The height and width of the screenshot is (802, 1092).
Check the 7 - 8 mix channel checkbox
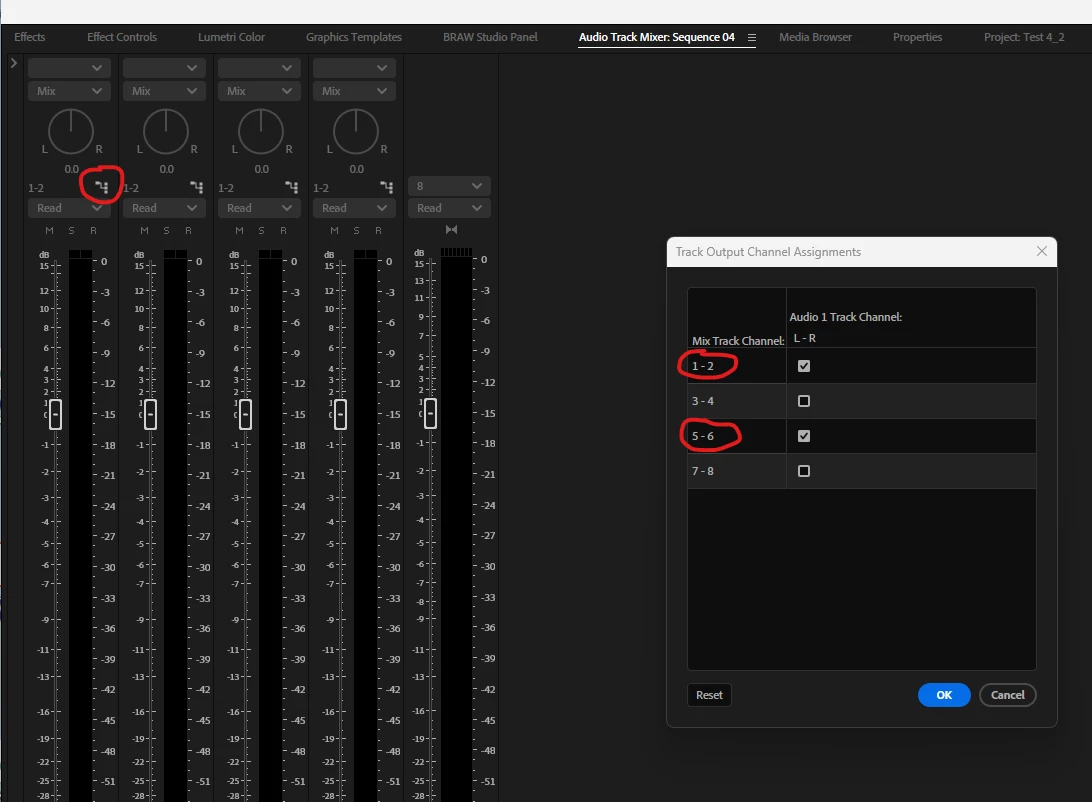click(804, 471)
